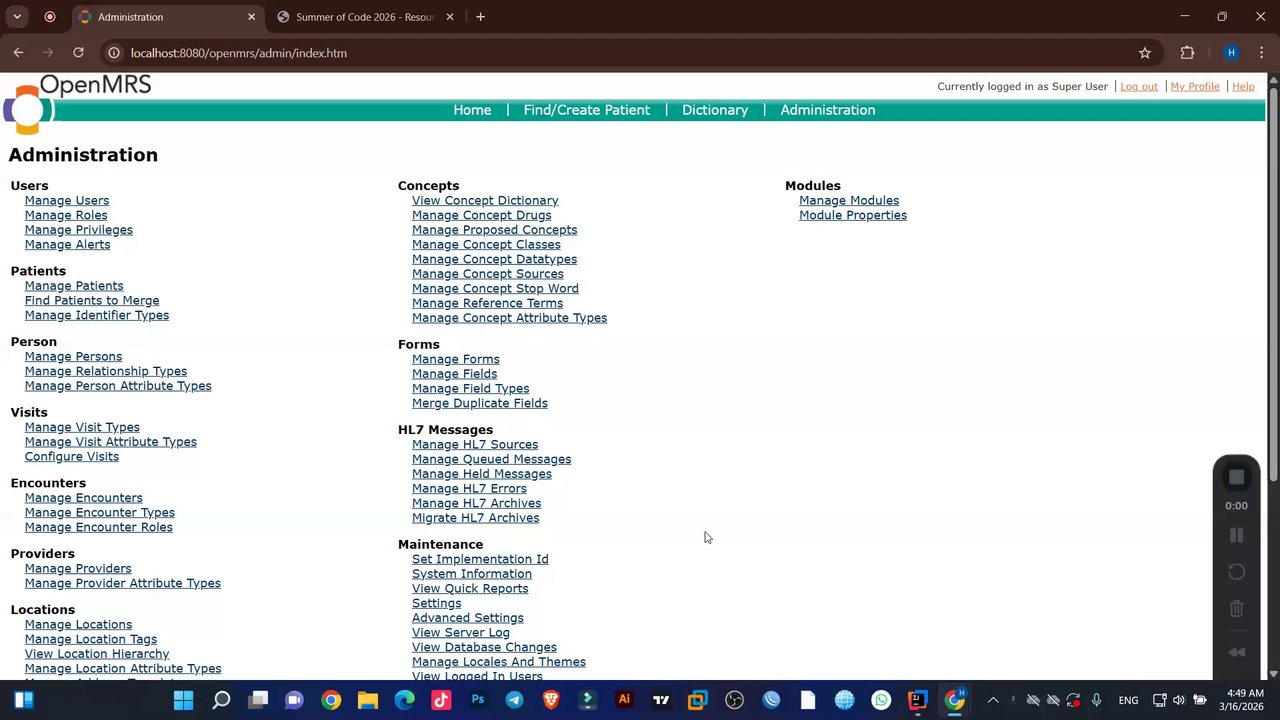Open Windows Search from the taskbar

click(221, 700)
